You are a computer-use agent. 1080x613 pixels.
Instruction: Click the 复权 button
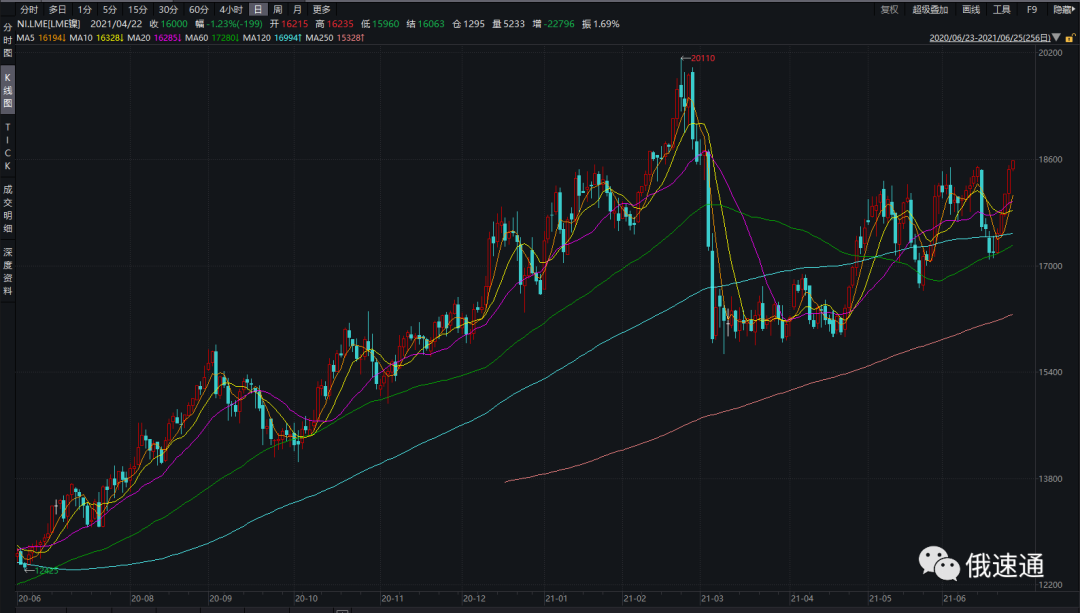(x=889, y=9)
